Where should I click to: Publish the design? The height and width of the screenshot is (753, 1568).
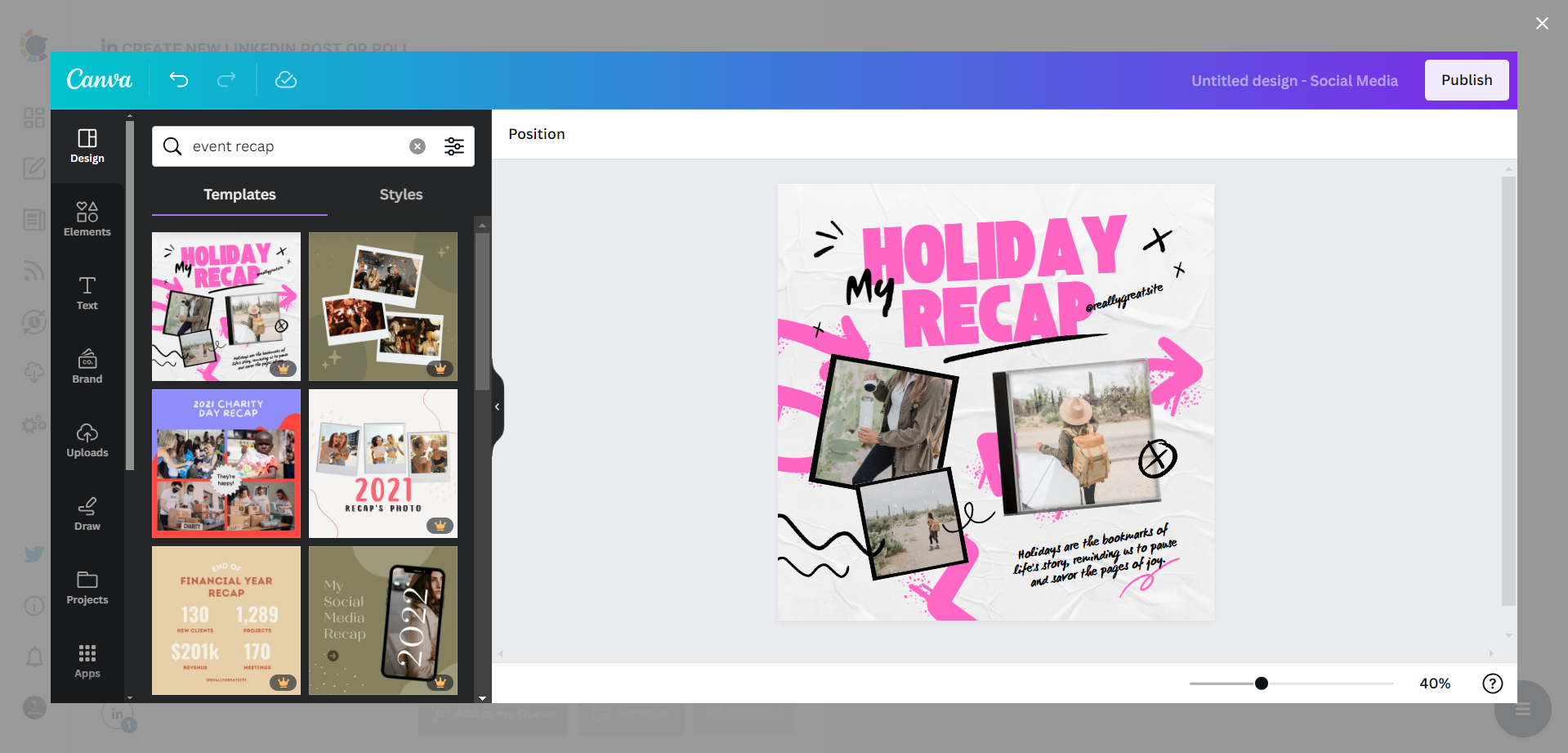coord(1466,79)
